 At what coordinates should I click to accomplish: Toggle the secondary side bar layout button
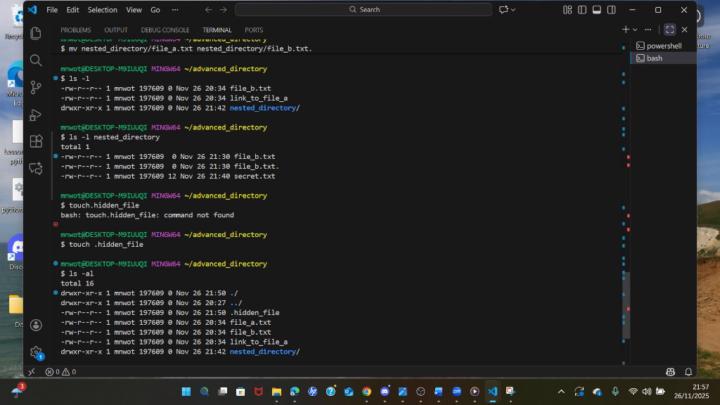tap(610, 9)
